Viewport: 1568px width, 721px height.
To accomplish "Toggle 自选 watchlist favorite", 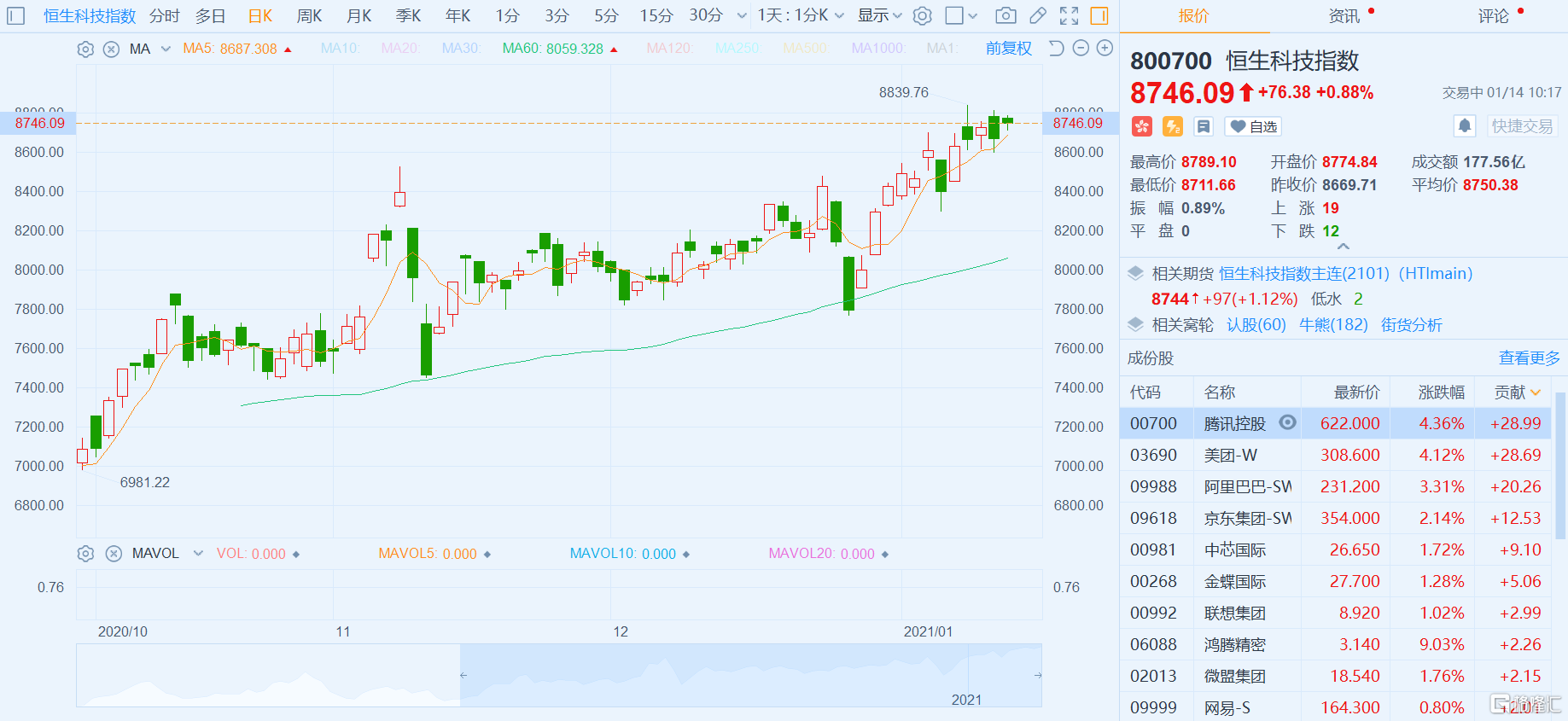I will (x=1253, y=126).
